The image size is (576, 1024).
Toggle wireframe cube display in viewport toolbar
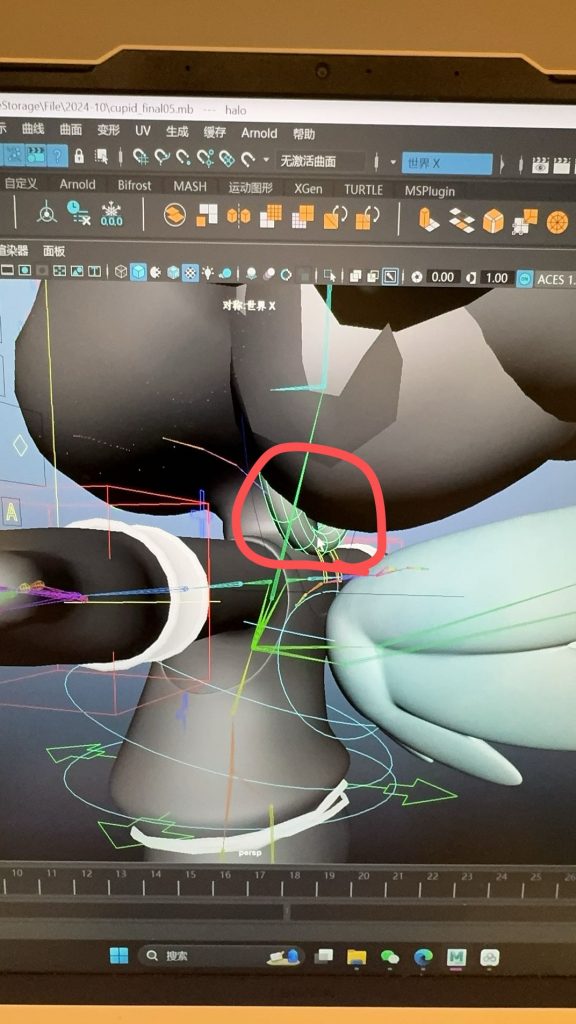[121, 272]
